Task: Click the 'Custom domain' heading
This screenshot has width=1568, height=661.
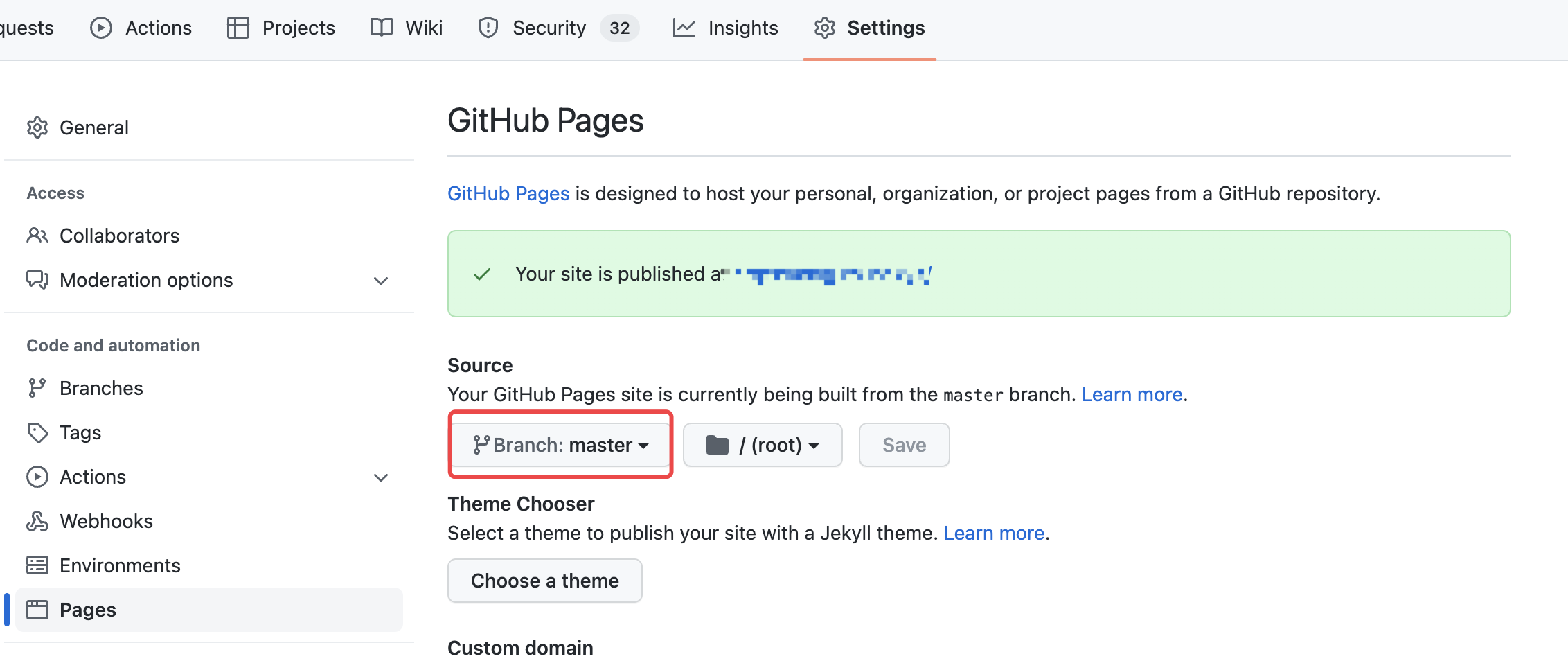Action: pos(520,648)
